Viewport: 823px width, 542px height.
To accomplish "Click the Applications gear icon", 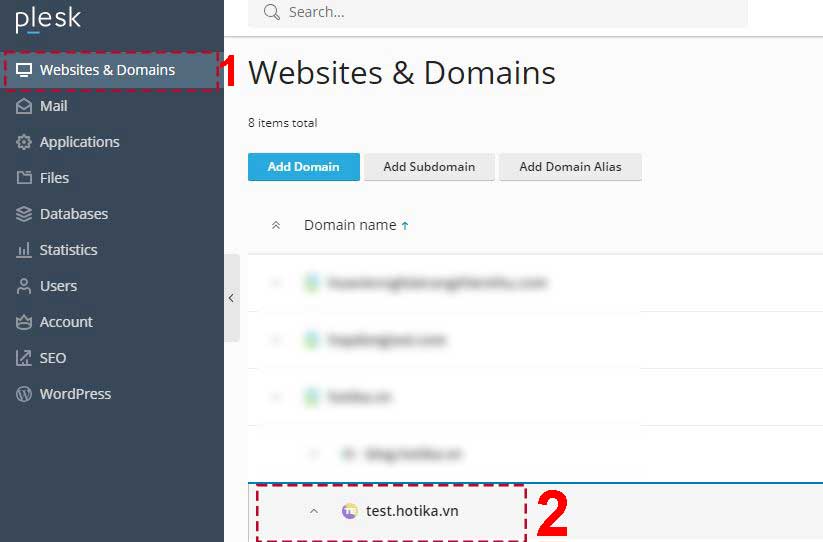I will (x=24, y=142).
